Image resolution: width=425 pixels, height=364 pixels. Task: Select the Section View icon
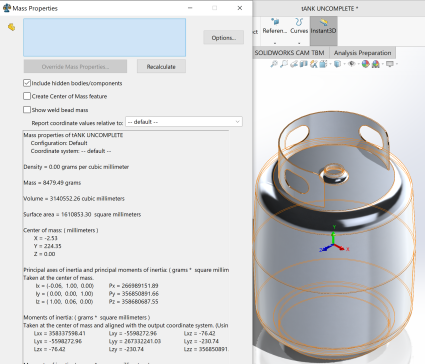[x=304, y=64]
